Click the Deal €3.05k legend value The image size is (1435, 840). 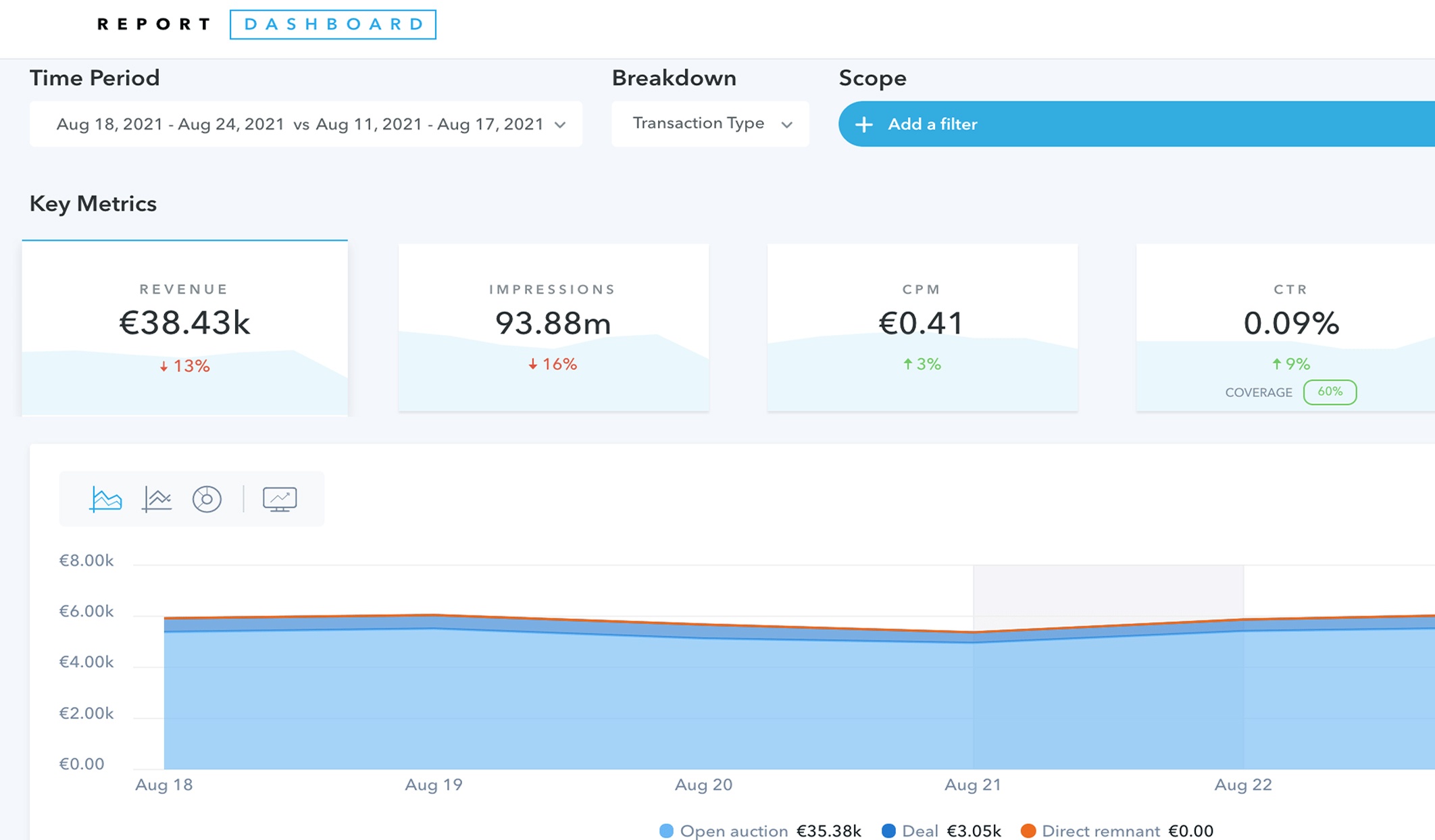pyautogui.click(x=974, y=831)
